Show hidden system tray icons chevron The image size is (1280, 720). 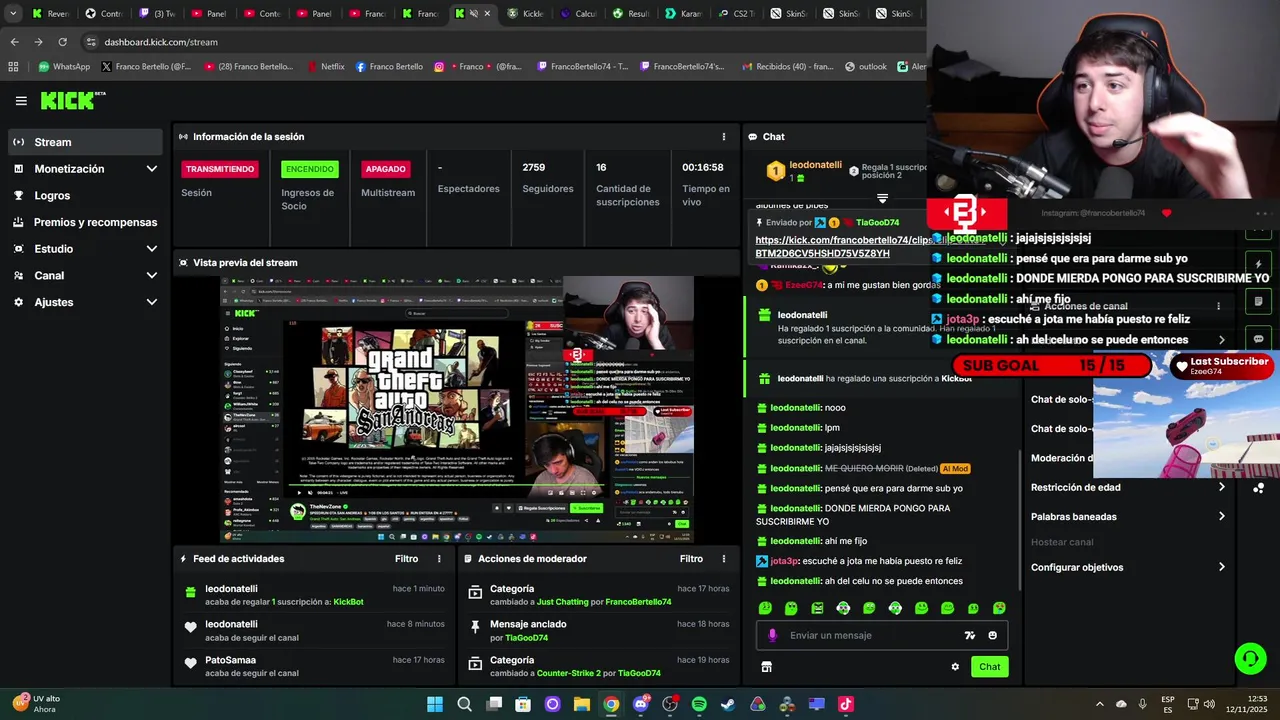[1100, 704]
